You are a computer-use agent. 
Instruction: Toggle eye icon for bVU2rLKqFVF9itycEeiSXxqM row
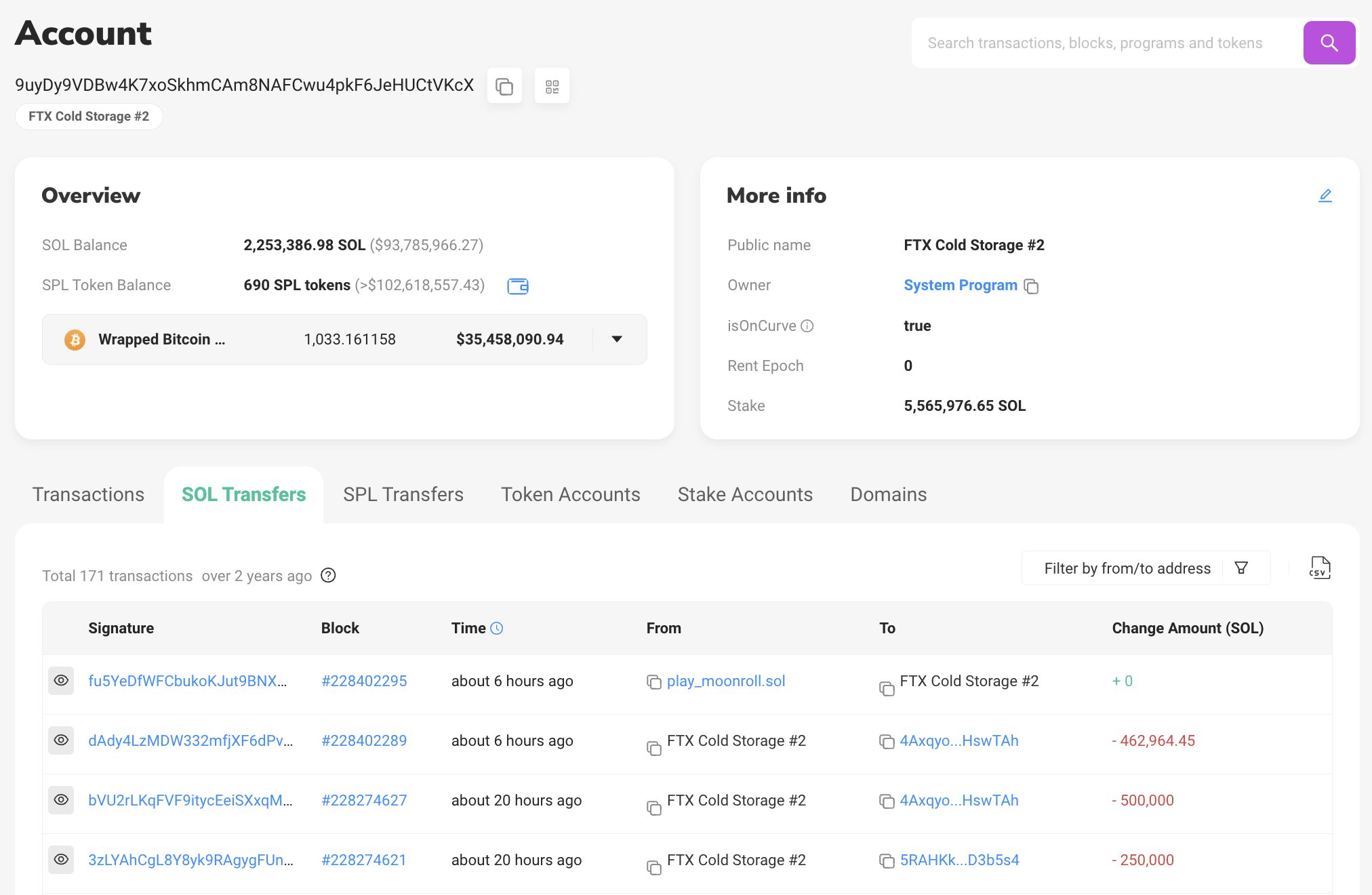(x=61, y=800)
